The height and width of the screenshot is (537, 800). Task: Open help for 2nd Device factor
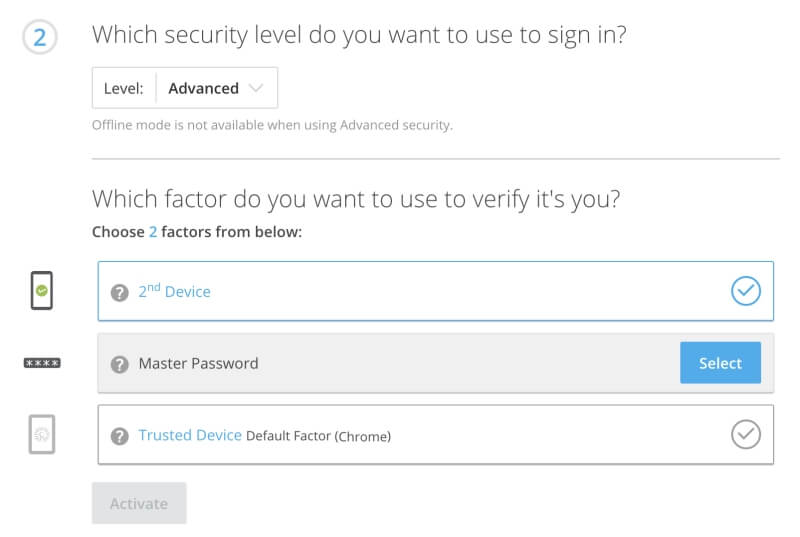[x=120, y=293]
